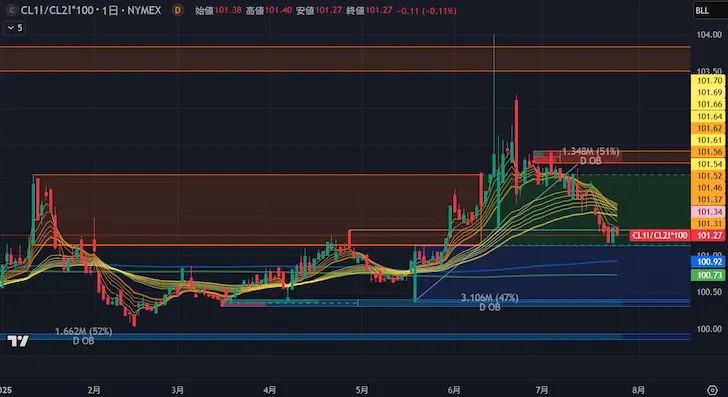The height and width of the screenshot is (397, 728).
Task: Click the orange 101.62 price label
Action: pyautogui.click(x=708, y=128)
